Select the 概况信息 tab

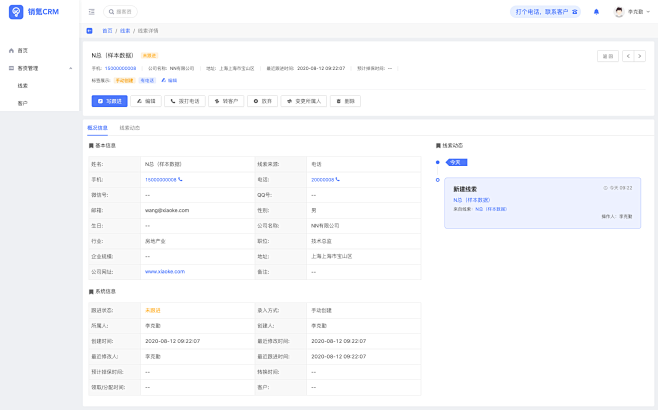(x=97, y=128)
